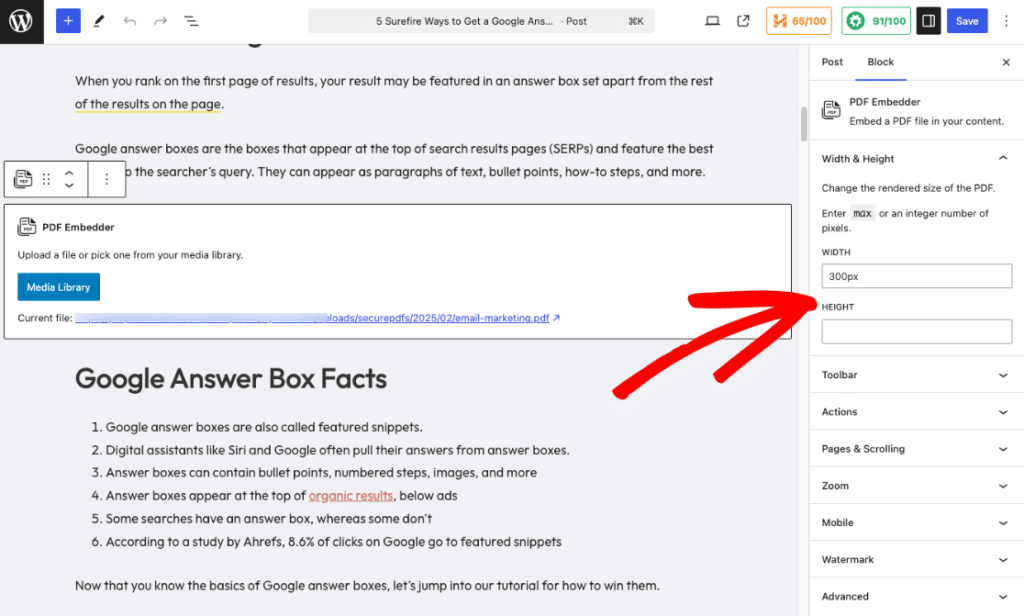The height and width of the screenshot is (616, 1024).
Task: Click the WordPress logo icon
Action: [x=21, y=21]
